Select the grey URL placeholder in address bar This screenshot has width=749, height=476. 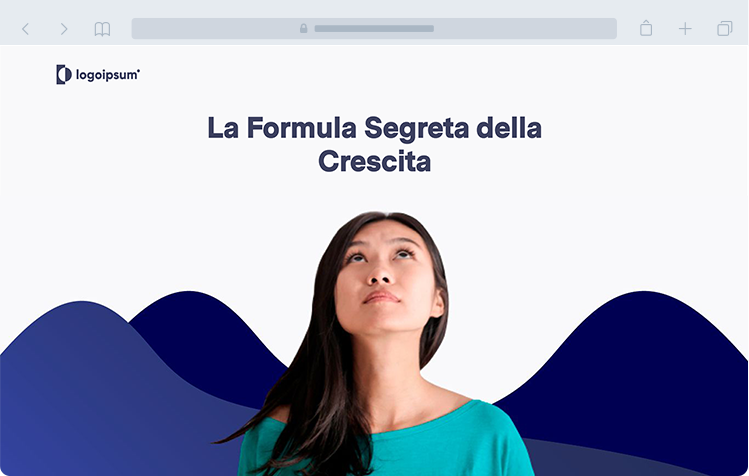(374, 29)
